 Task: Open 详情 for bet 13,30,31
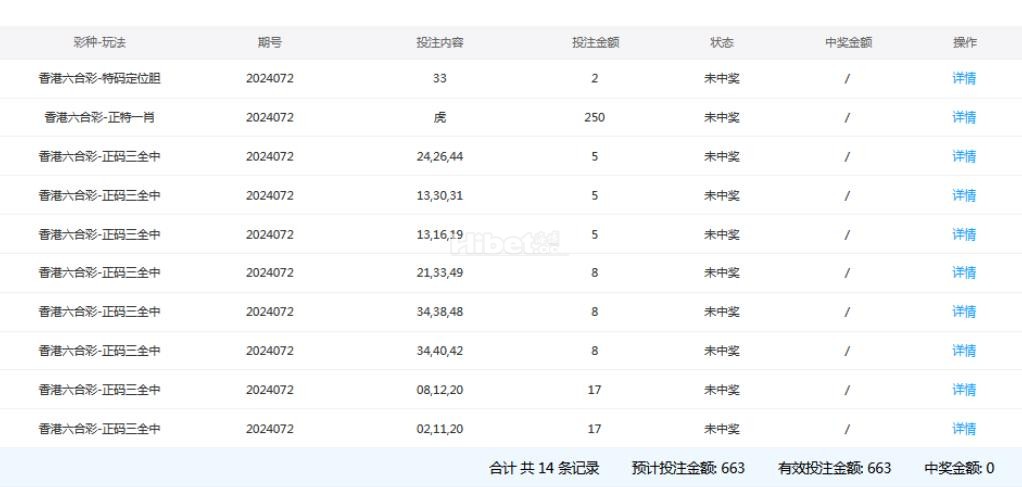(x=964, y=195)
